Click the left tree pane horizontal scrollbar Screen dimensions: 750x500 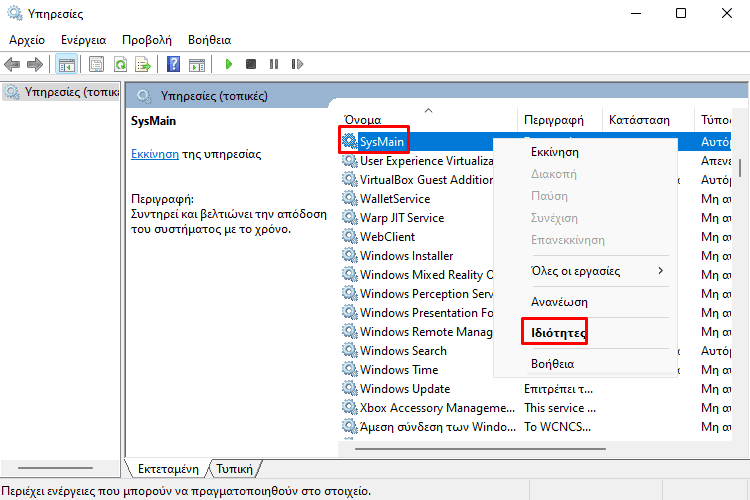click(x=55, y=467)
